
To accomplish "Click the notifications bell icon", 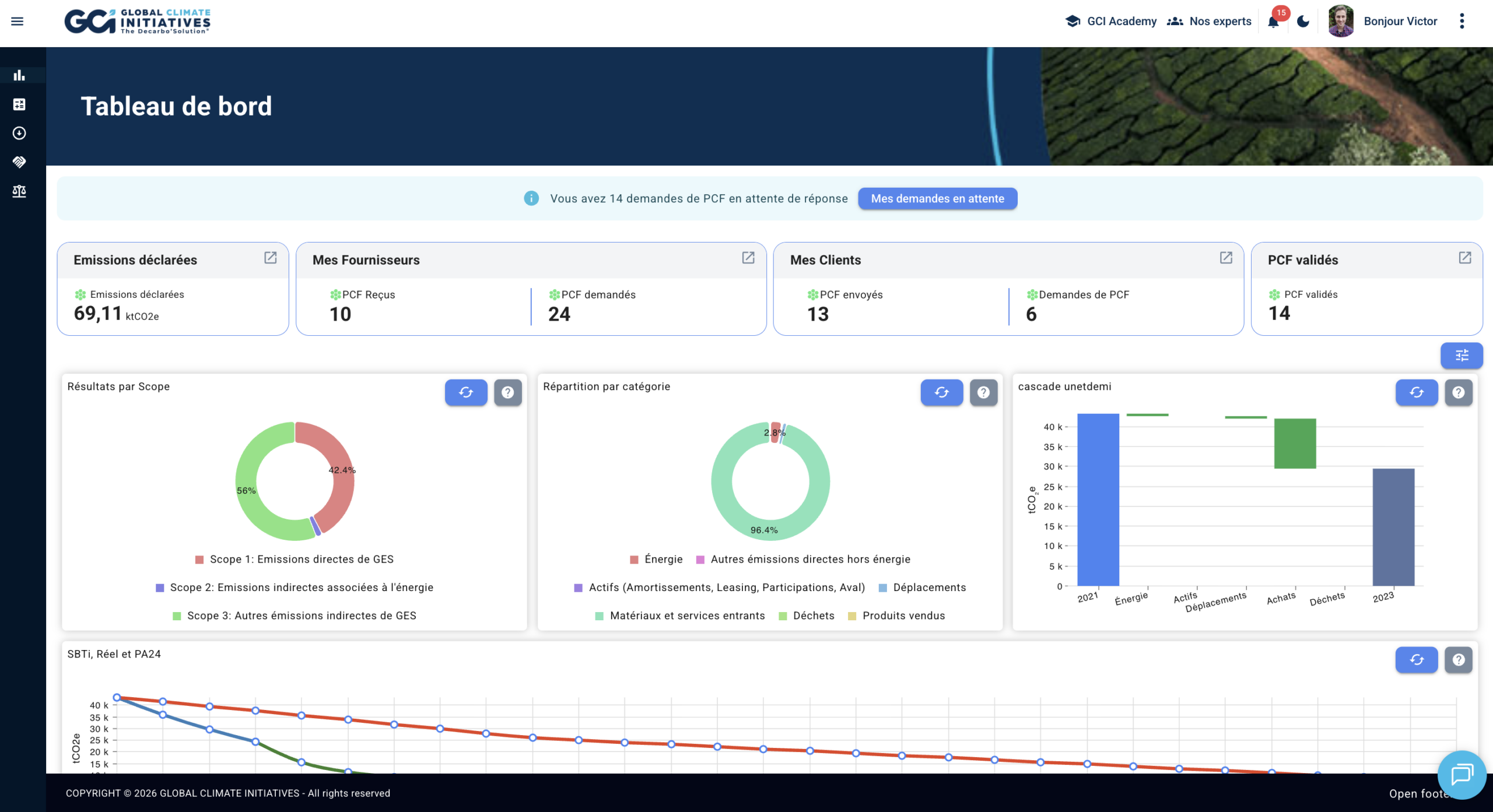I will [x=1273, y=22].
